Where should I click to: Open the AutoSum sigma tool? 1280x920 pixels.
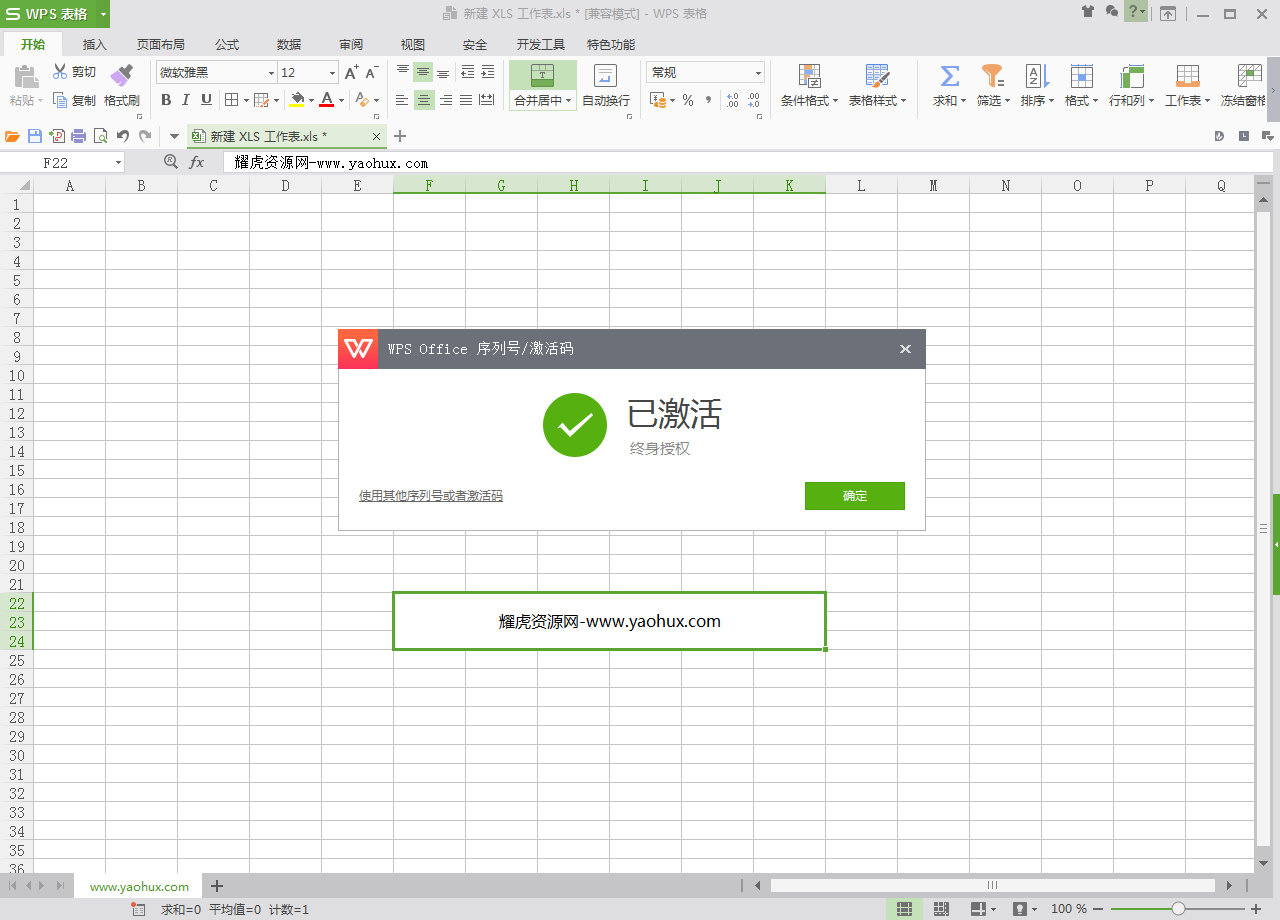(949, 76)
